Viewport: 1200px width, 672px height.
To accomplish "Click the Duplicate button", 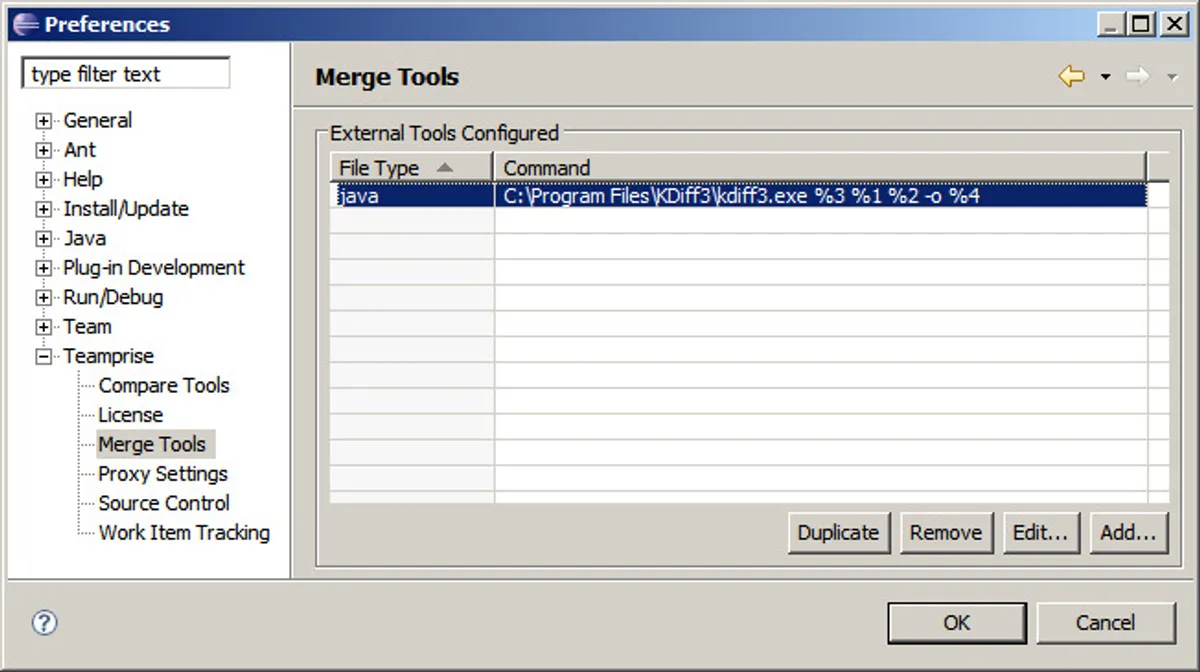I will (x=838, y=533).
